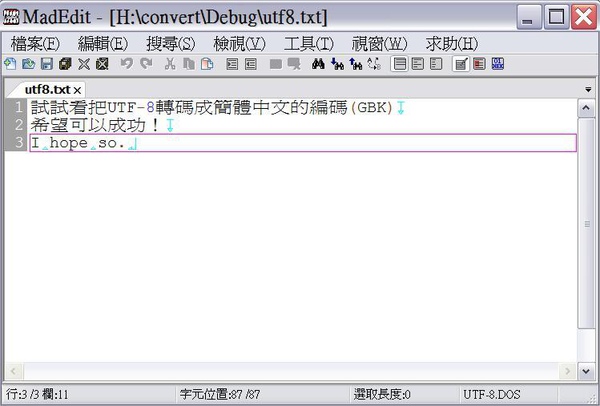Close the MadEdit window

[x=584, y=17]
